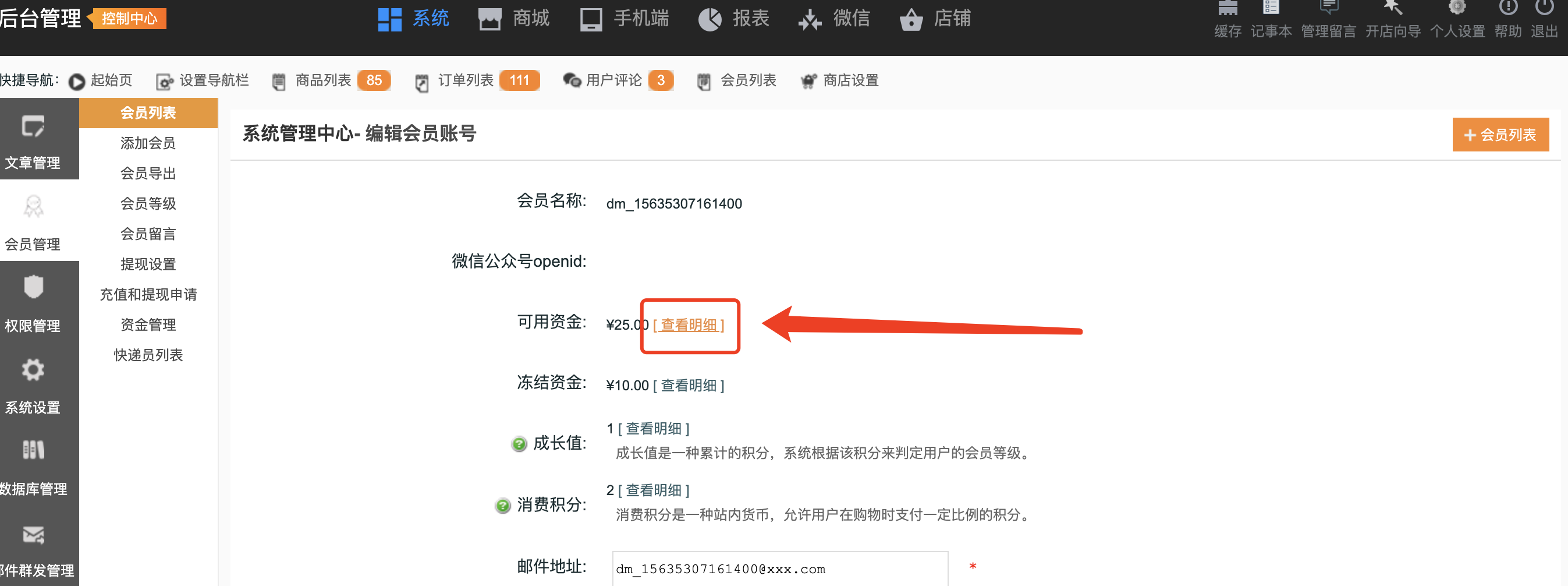Screen dimensions: 1568x586
Task: Click the 商城 storefront icon
Action: (489, 19)
